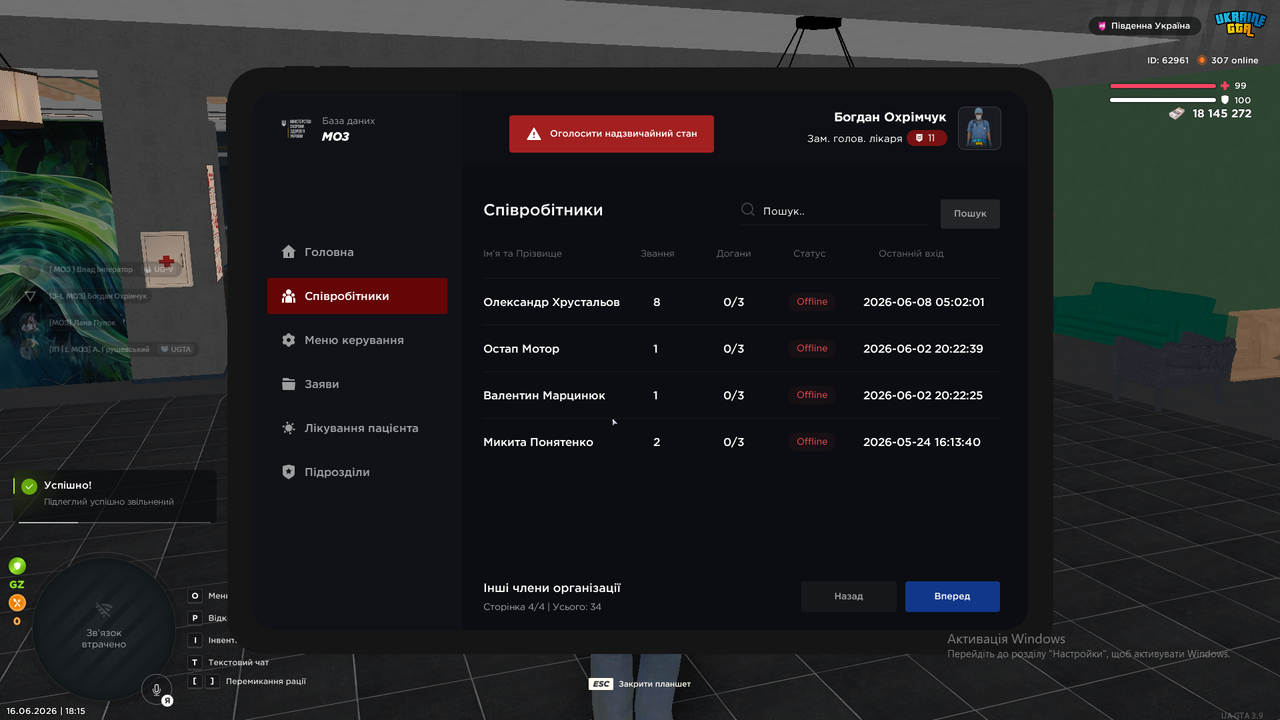Click the Звання column header
1280x720 pixels.
[x=657, y=254]
